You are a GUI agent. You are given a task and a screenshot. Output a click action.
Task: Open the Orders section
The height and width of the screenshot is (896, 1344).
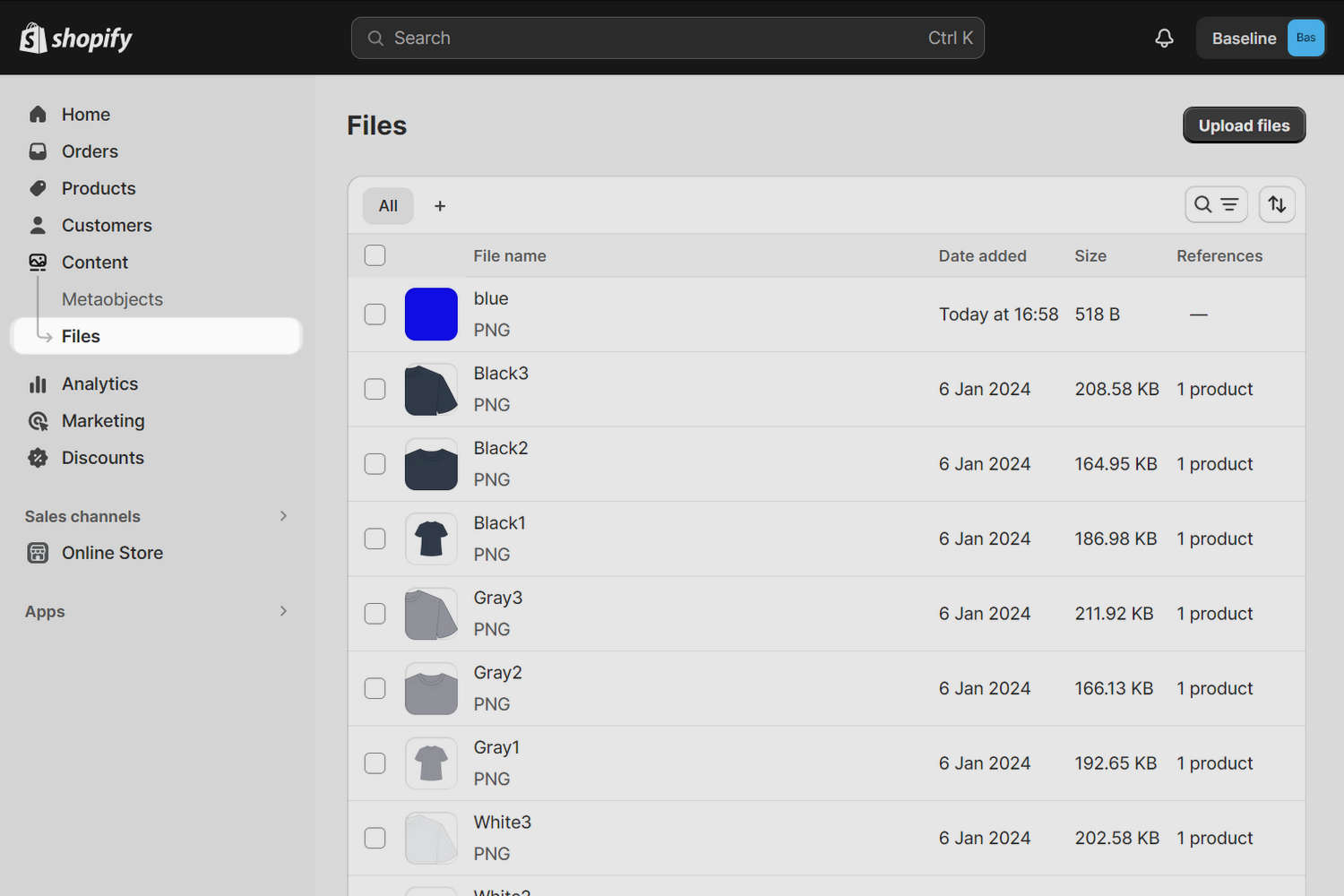click(90, 151)
